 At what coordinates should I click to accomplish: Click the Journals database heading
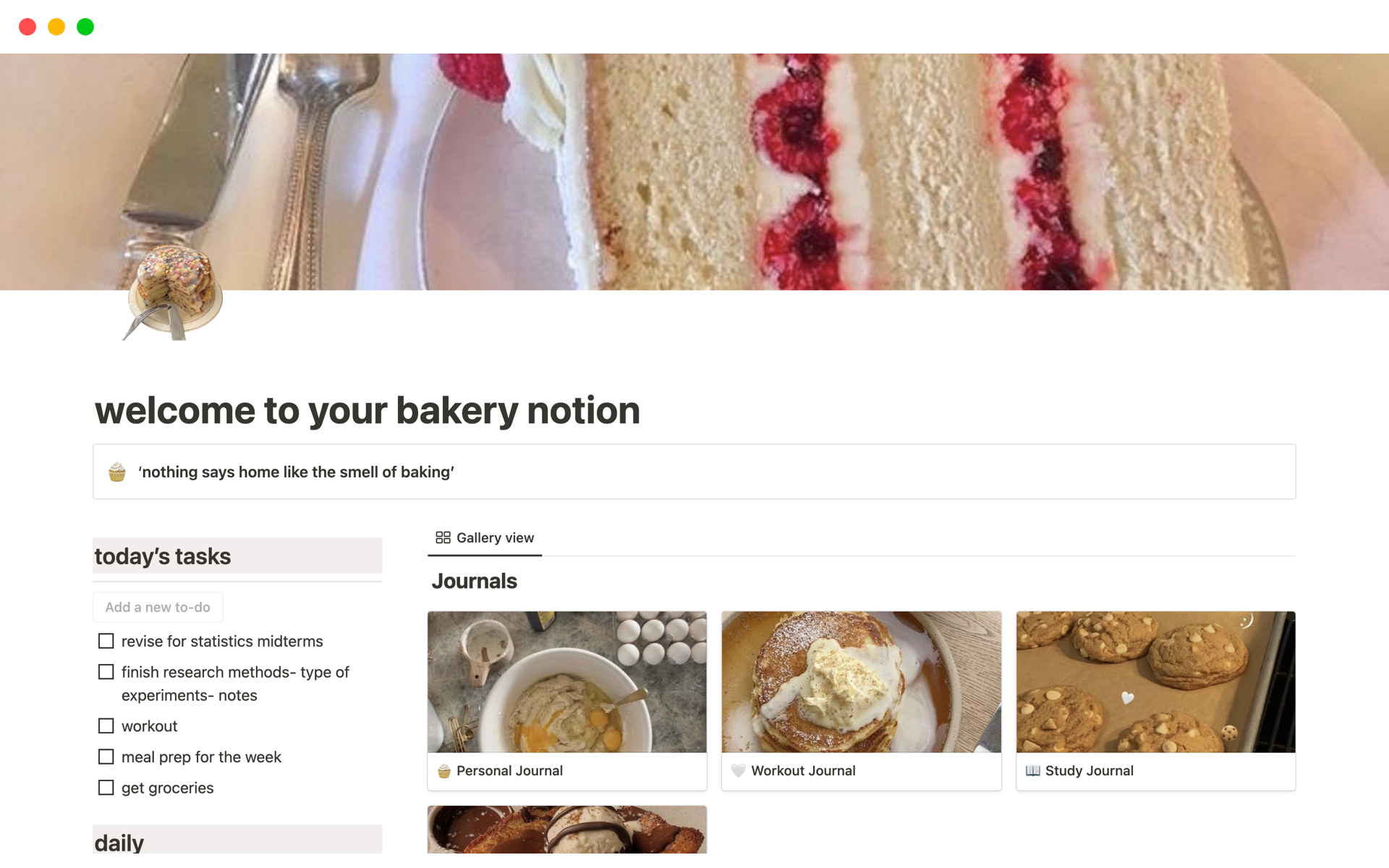(474, 582)
